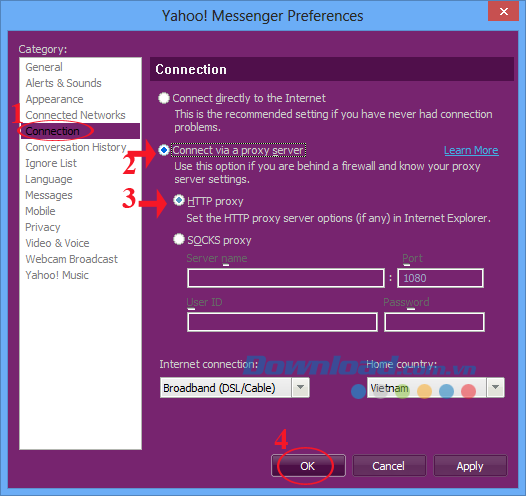This screenshot has width=526, height=496.
Task: Open the Home country dropdown
Action: [x=435, y=388]
